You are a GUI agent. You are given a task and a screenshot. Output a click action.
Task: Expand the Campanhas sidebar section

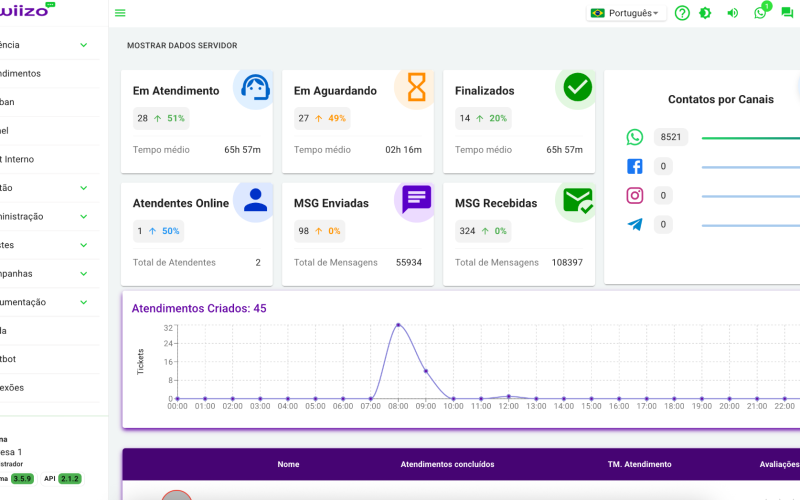40,273
